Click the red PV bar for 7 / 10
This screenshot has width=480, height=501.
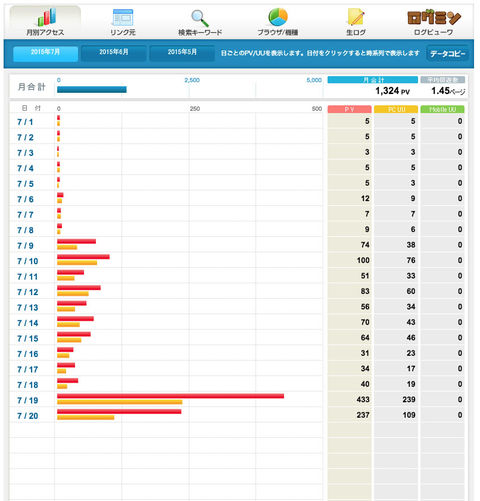[x=83, y=257]
